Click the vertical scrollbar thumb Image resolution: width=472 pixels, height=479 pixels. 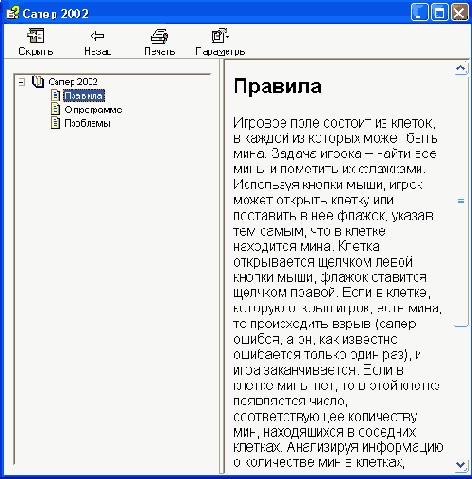coord(461,201)
